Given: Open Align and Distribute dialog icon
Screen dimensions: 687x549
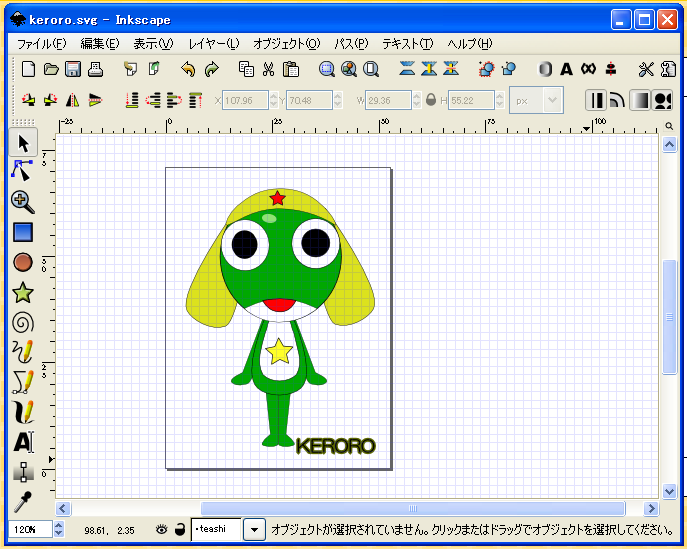Looking at the screenshot, I should pos(611,69).
